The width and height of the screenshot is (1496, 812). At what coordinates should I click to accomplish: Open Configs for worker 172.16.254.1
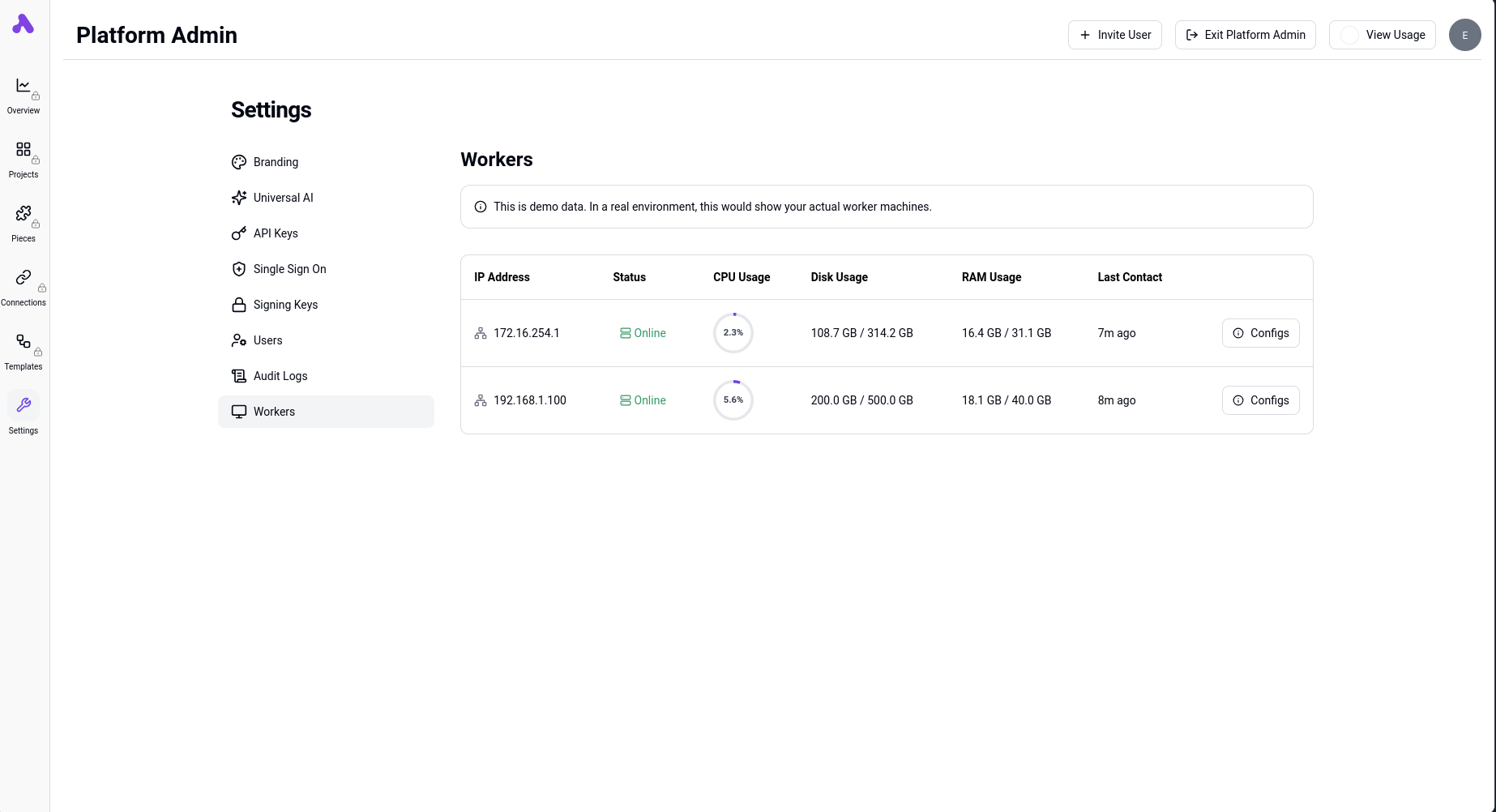click(1260, 333)
